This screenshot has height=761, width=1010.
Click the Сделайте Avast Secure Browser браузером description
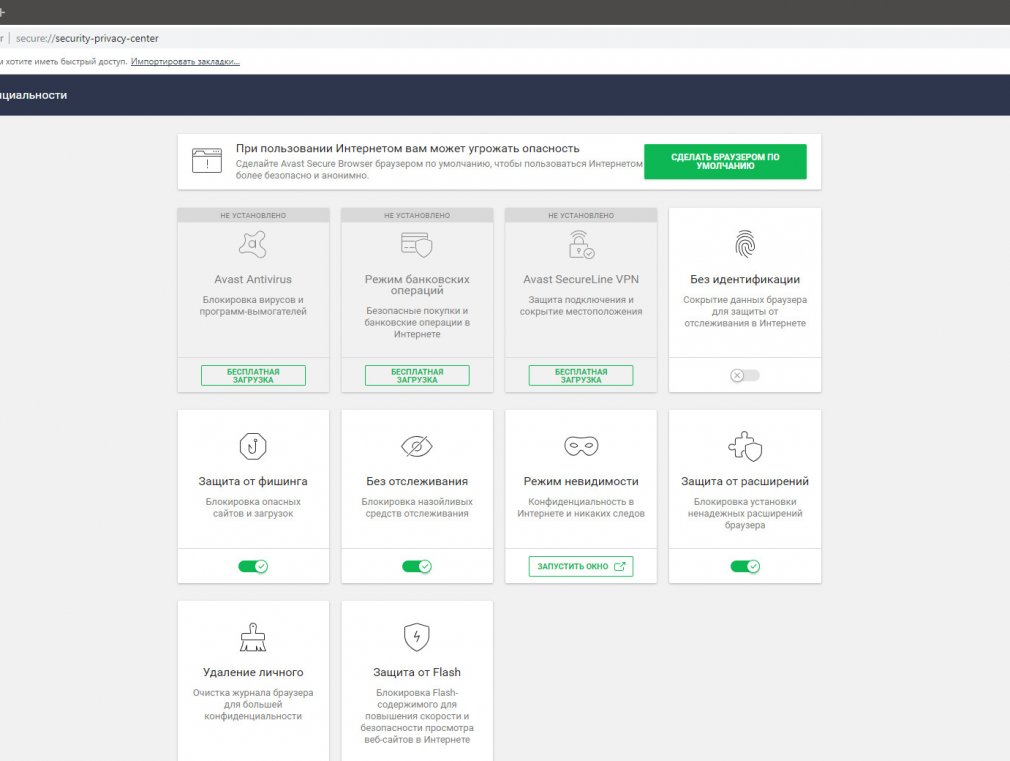coord(439,169)
